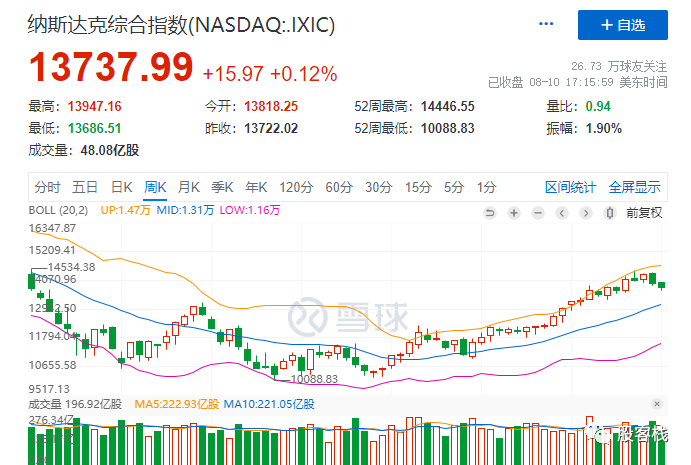
Task: Click the MID:1.31万 Bollinger value
Action: [185, 210]
